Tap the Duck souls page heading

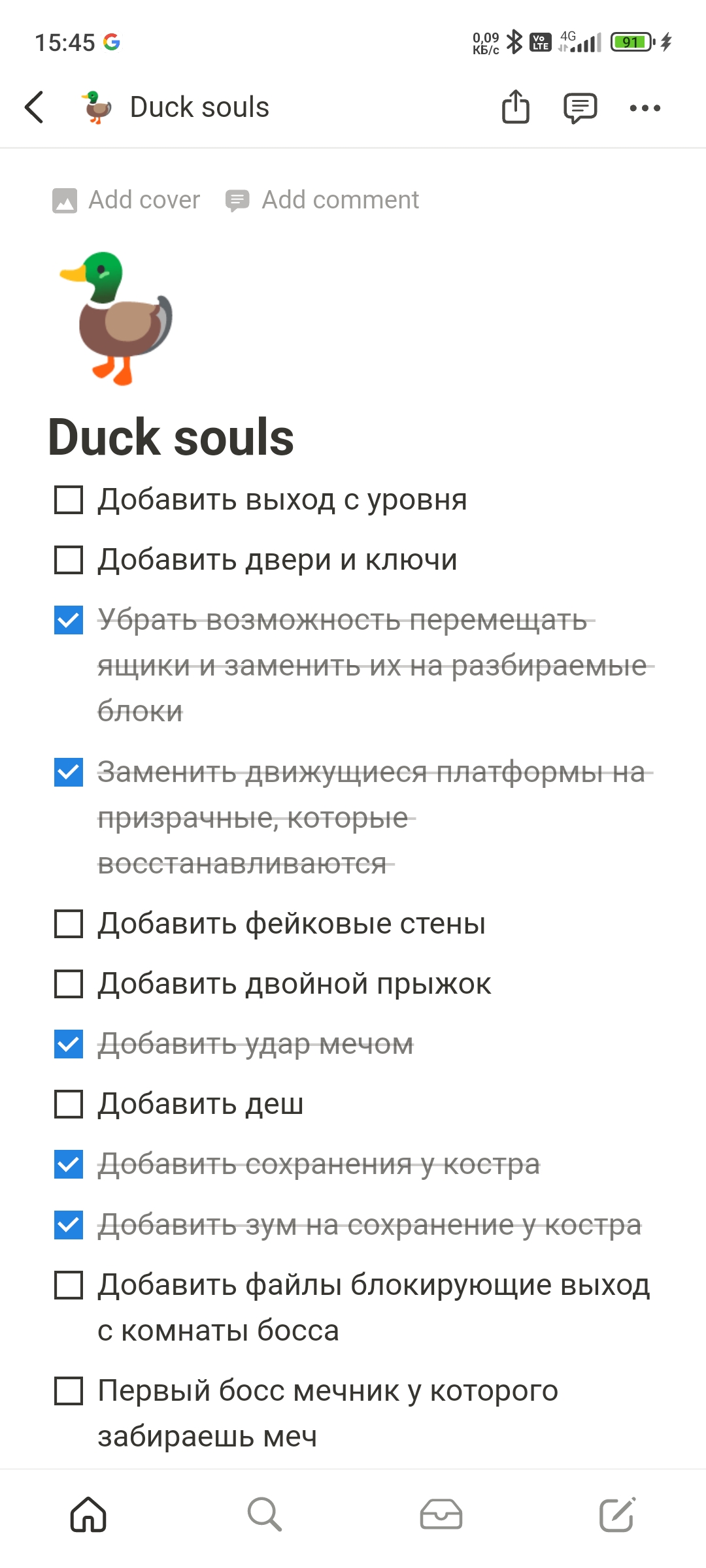(x=171, y=437)
